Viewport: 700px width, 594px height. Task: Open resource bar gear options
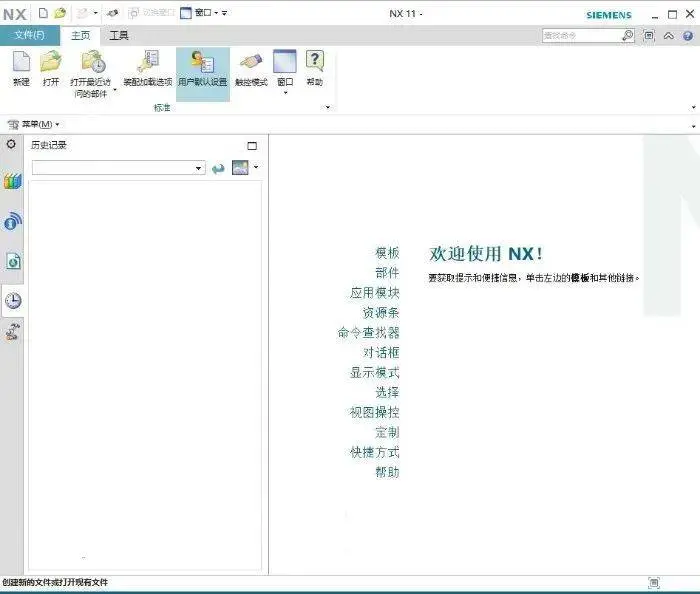tap(11, 144)
